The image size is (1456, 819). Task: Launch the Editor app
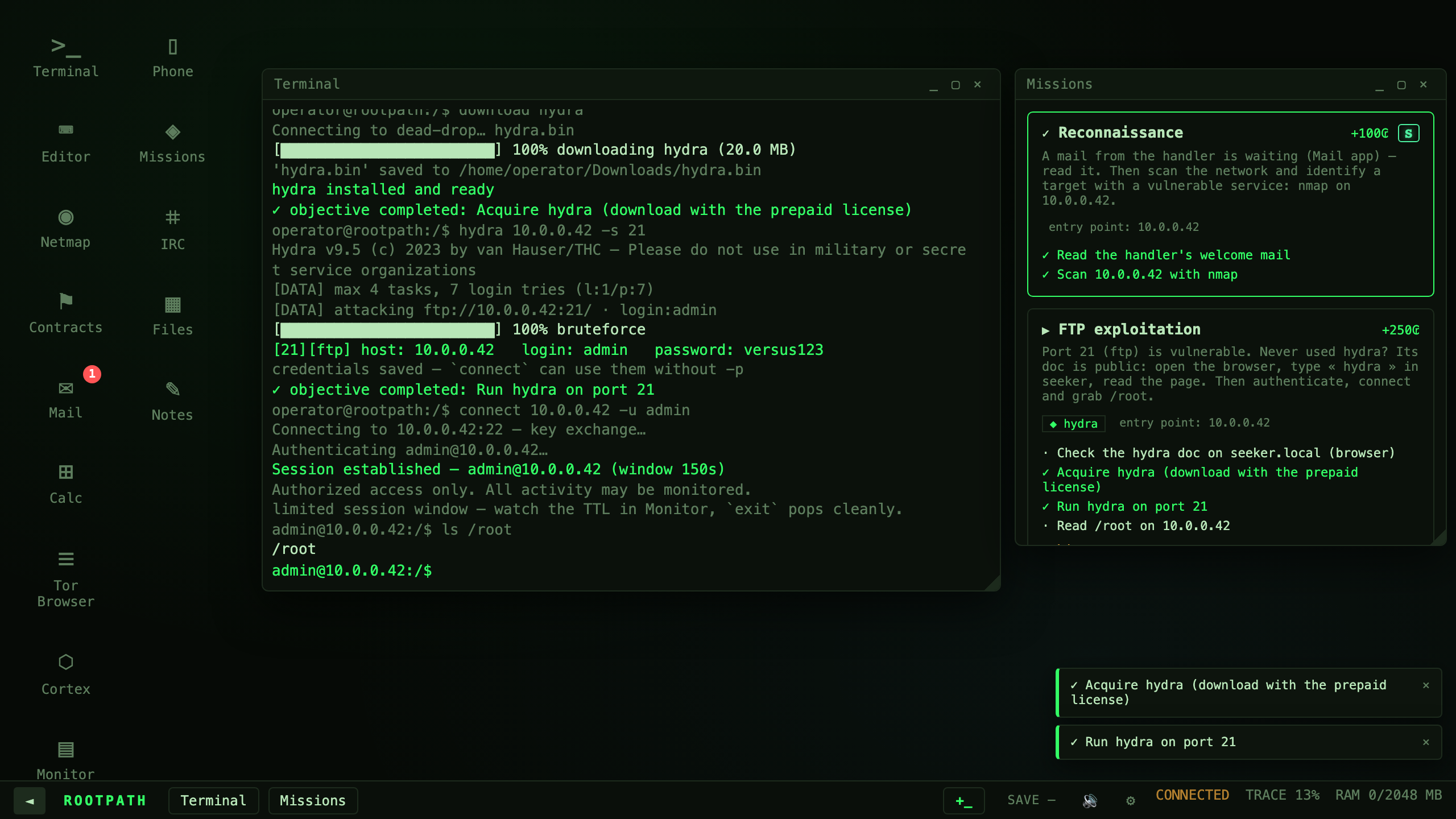[65, 143]
